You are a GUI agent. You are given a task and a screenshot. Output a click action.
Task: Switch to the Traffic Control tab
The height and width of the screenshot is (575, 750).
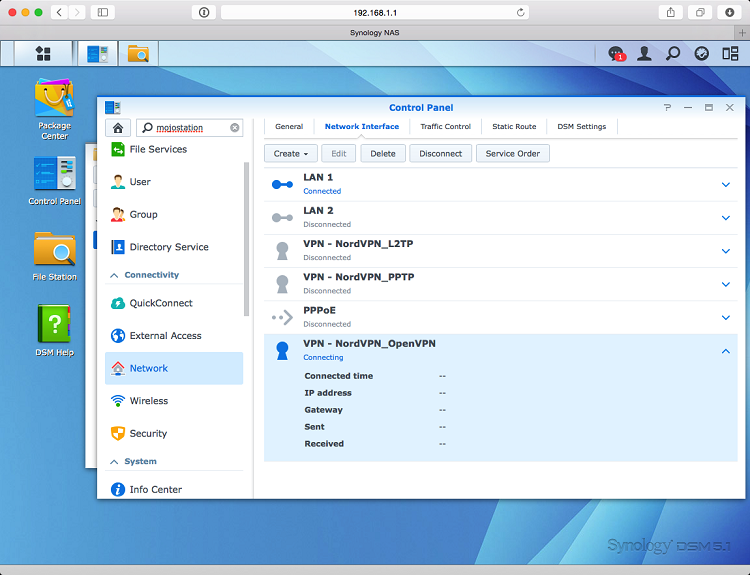pos(445,127)
